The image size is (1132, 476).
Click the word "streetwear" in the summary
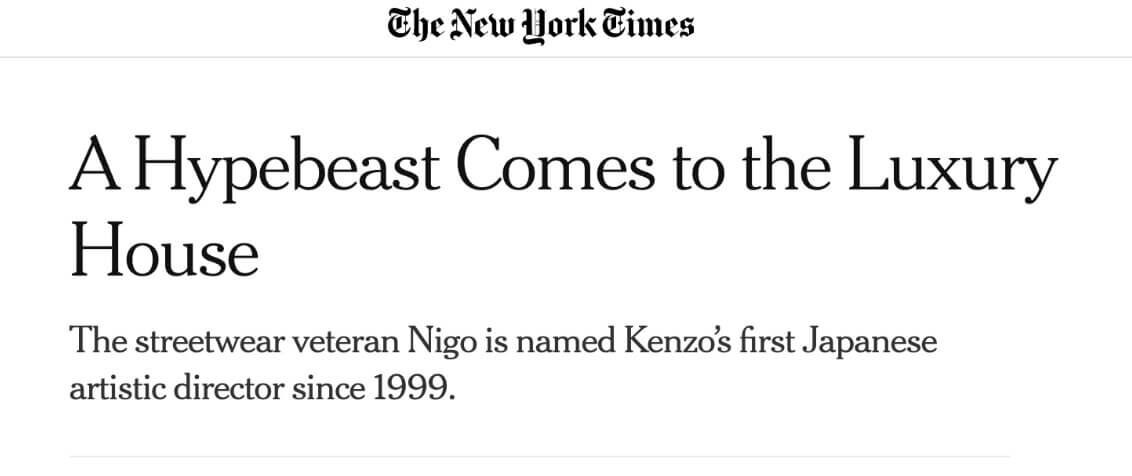(x=211, y=340)
